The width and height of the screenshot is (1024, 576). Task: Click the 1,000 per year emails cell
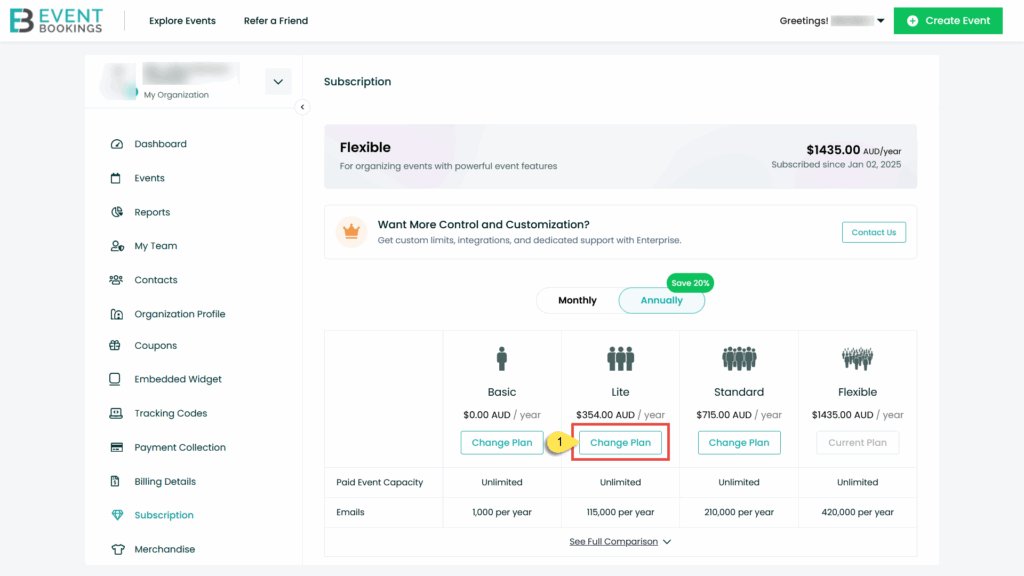tap(502, 513)
